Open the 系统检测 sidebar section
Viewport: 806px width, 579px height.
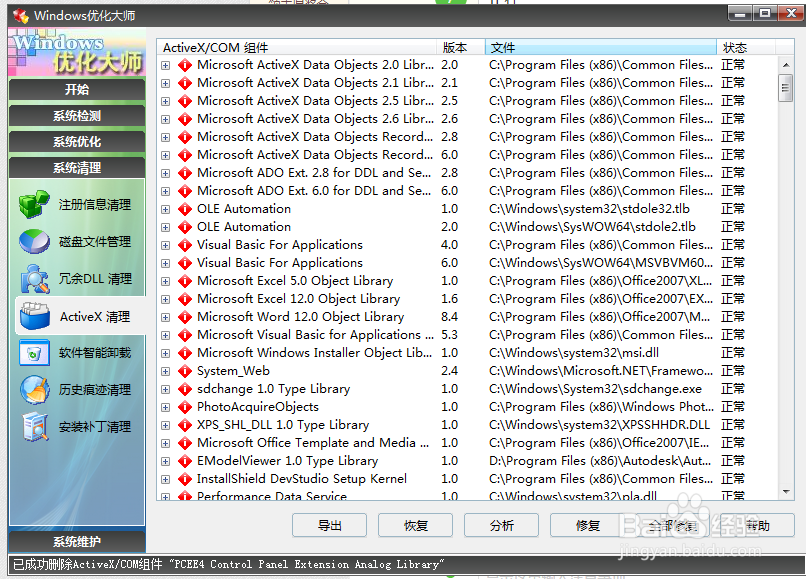point(77,116)
